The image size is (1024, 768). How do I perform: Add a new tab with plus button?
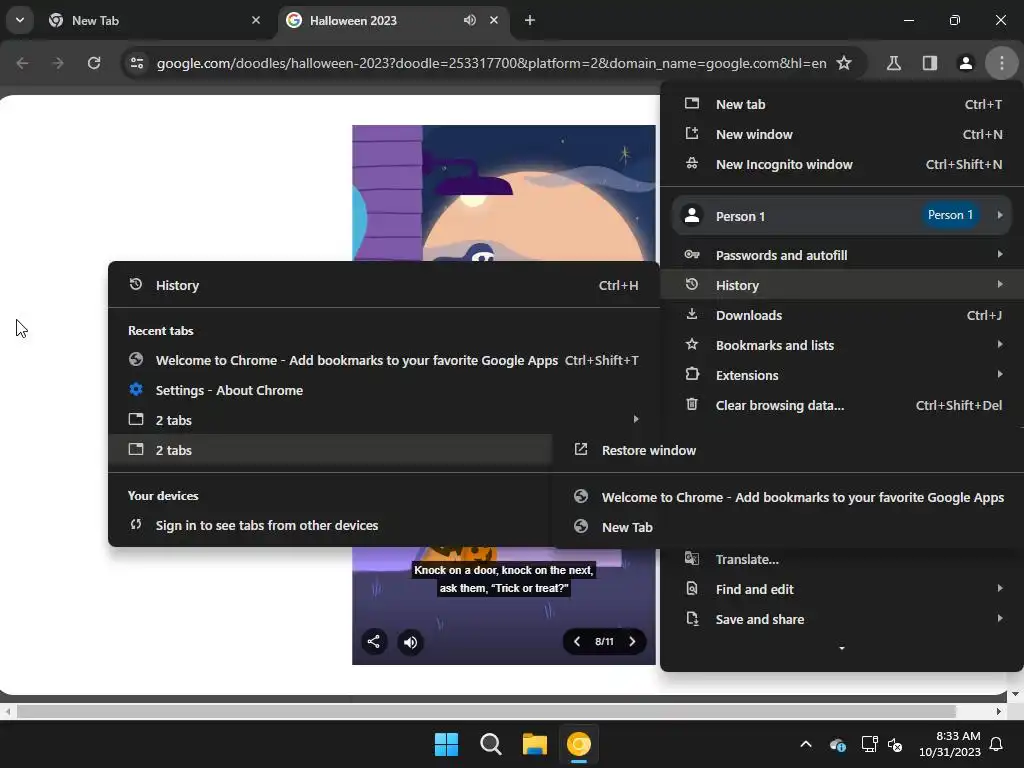click(x=530, y=20)
